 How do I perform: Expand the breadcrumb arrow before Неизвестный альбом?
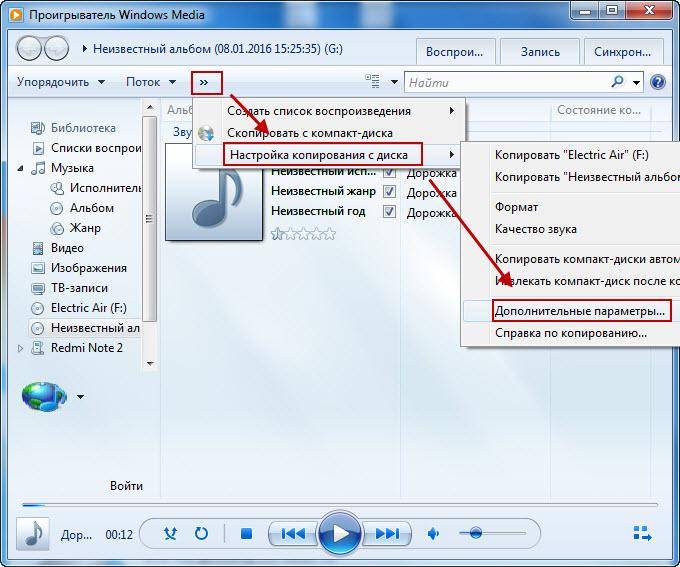pyautogui.click(x=85, y=48)
